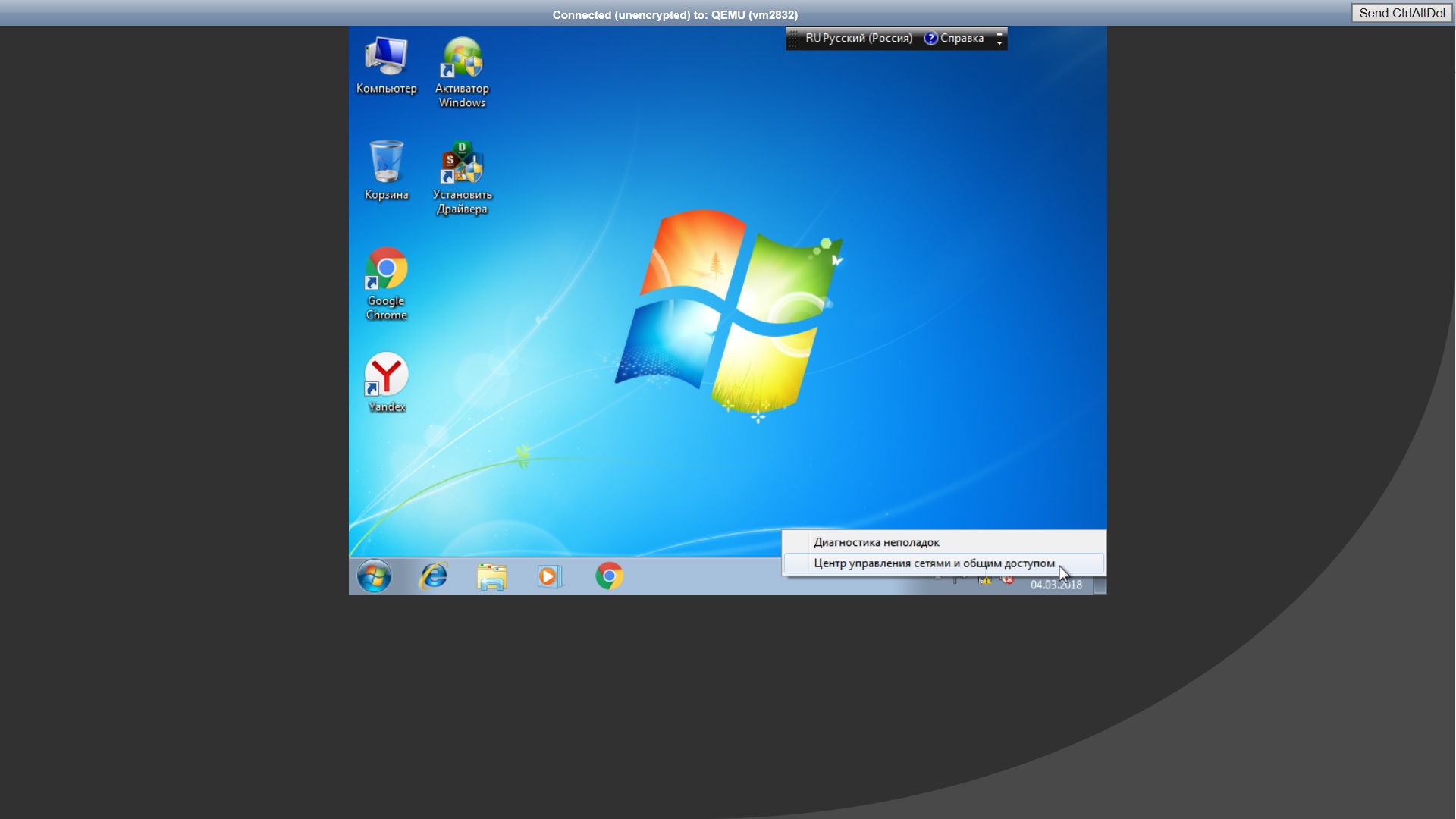Image resolution: width=1456 pixels, height=819 pixels.
Task: Select the Установить Драйвера shortcut
Action: point(462,178)
